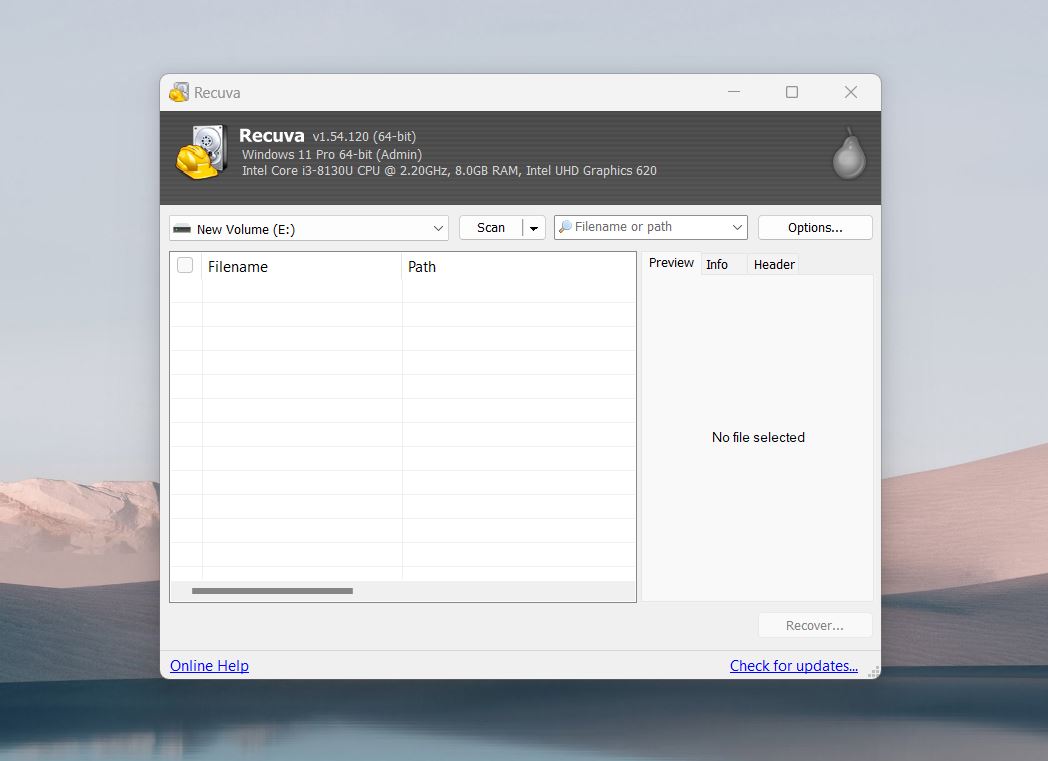Focus the Filename or path search field
Viewport: 1048px width, 761px height.
pos(650,227)
